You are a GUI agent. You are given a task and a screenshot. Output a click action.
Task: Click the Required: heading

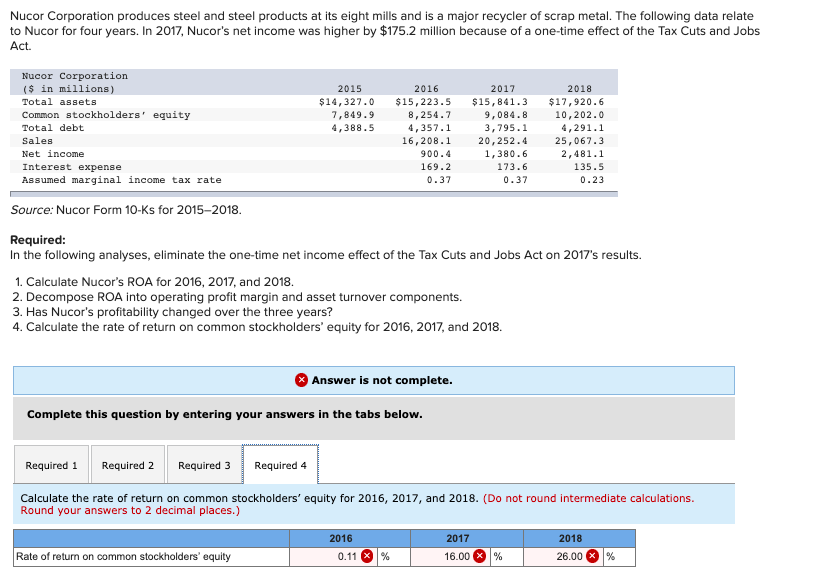click(38, 240)
